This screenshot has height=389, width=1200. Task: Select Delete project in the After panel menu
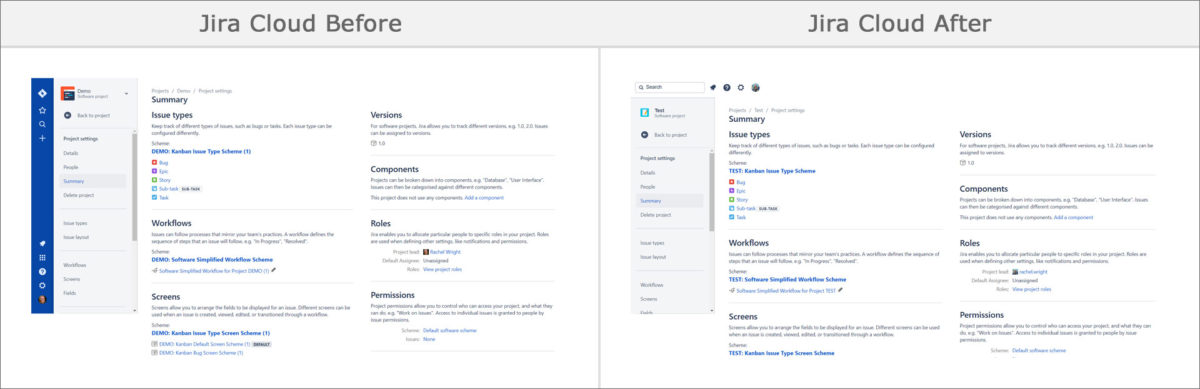[x=655, y=215]
